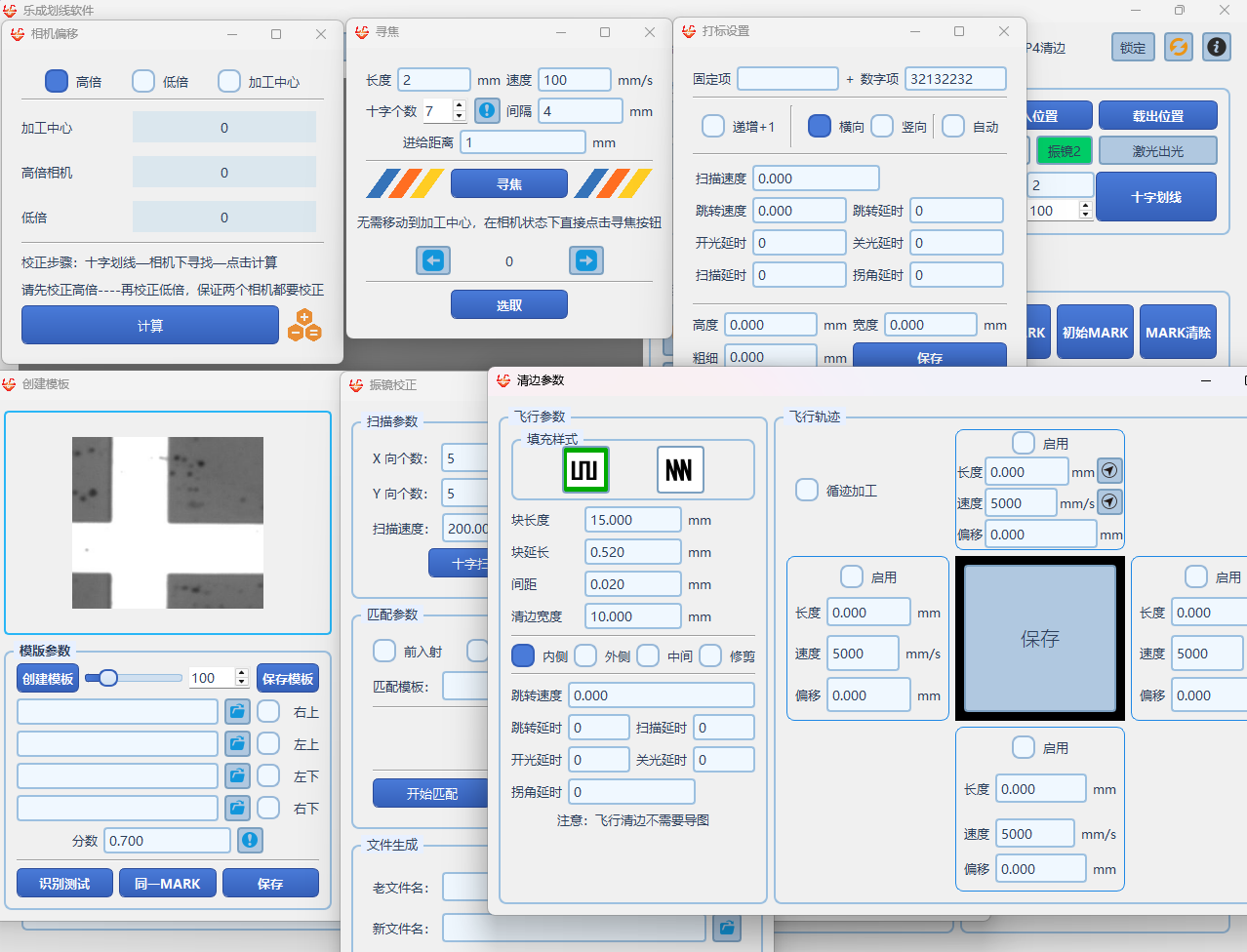
Task: Click the large 保存 square in 飞行轨迹
Action: 1040,638
